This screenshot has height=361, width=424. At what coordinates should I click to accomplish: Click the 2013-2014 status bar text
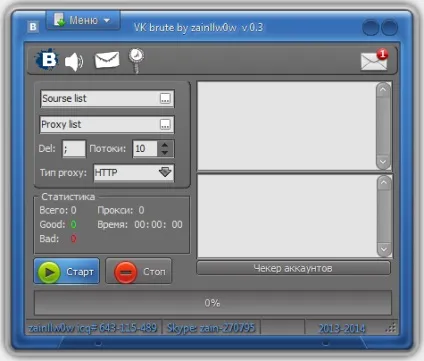[x=342, y=329]
